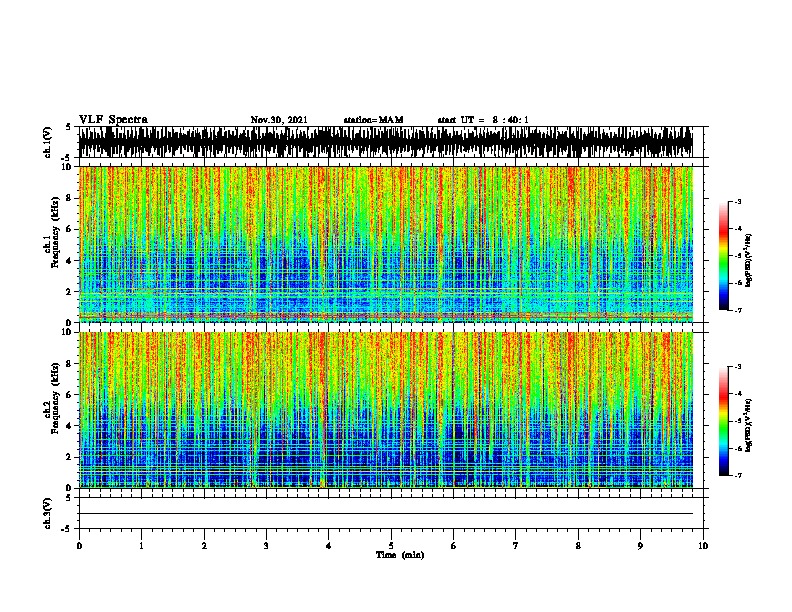
Task: Click the ch.2 color bar log(PSD) label
Action: pos(748,425)
